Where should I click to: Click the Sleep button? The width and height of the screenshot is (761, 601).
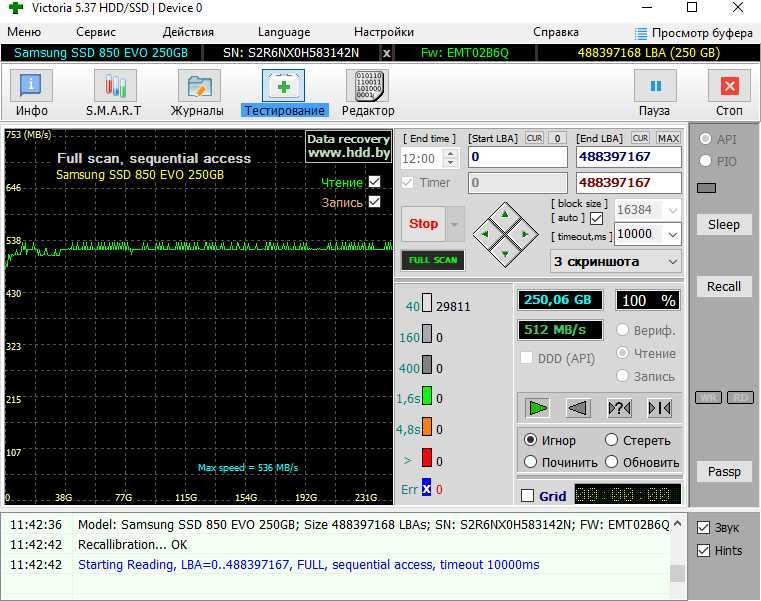[723, 225]
